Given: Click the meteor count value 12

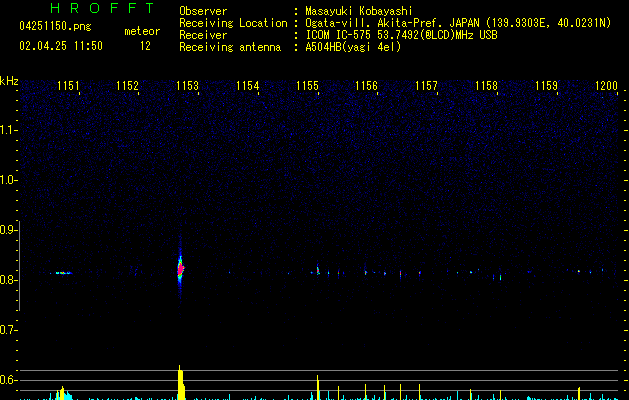Looking at the screenshot, I should pyautogui.click(x=145, y=46).
